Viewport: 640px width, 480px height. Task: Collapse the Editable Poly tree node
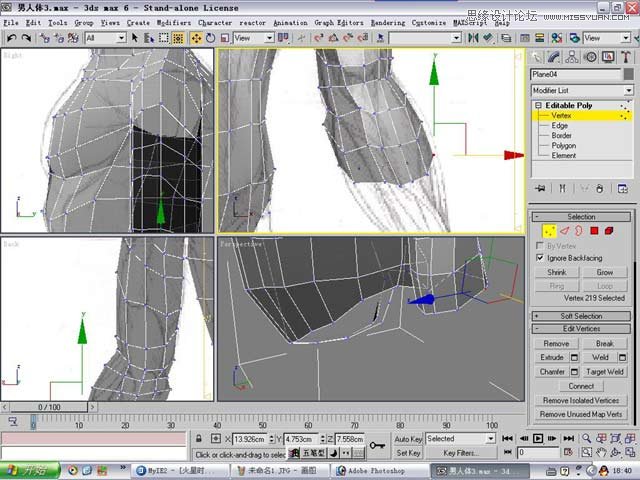tap(538, 105)
